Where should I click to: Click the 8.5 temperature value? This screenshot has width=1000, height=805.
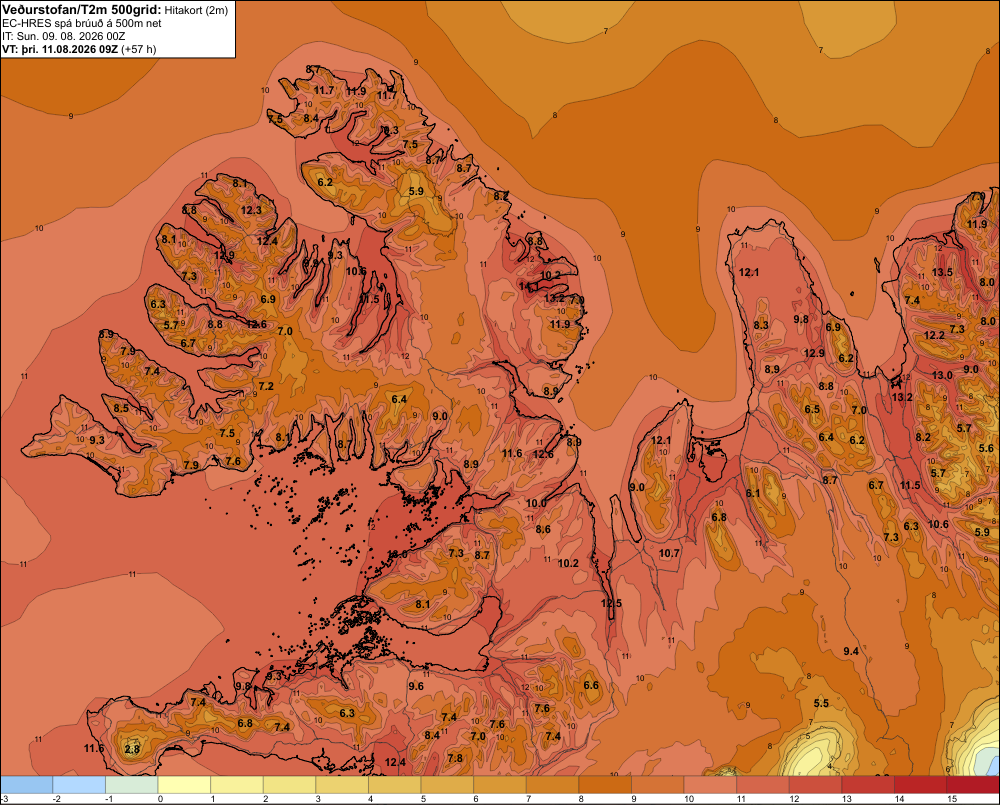pyautogui.click(x=121, y=408)
